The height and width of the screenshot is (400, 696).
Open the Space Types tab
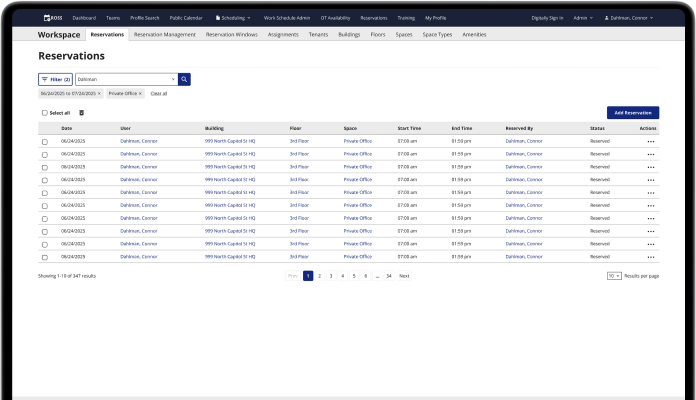pyautogui.click(x=437, y=34)
